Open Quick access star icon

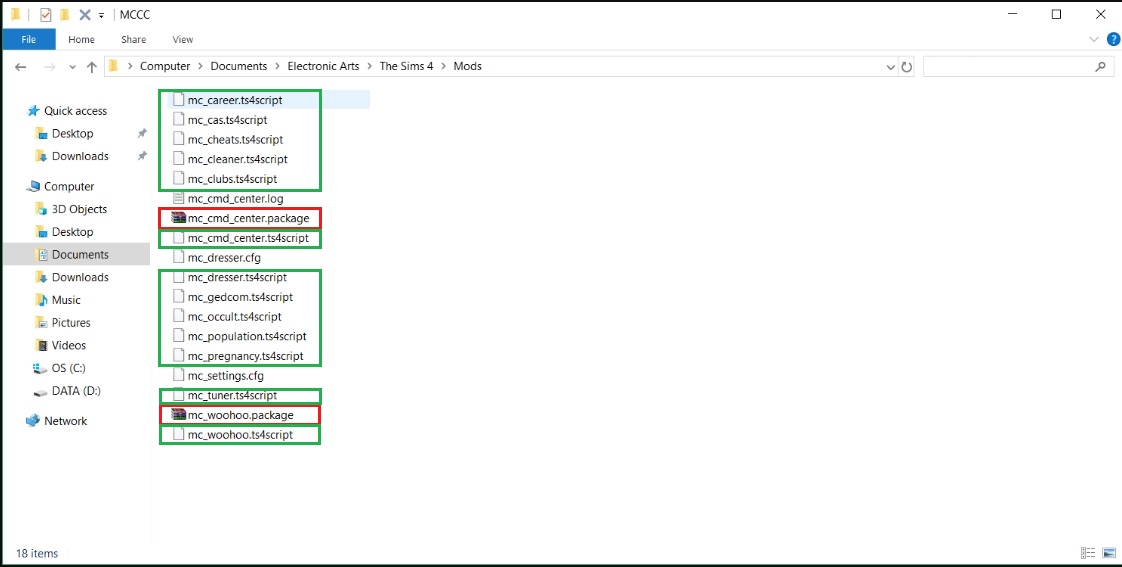33,111
